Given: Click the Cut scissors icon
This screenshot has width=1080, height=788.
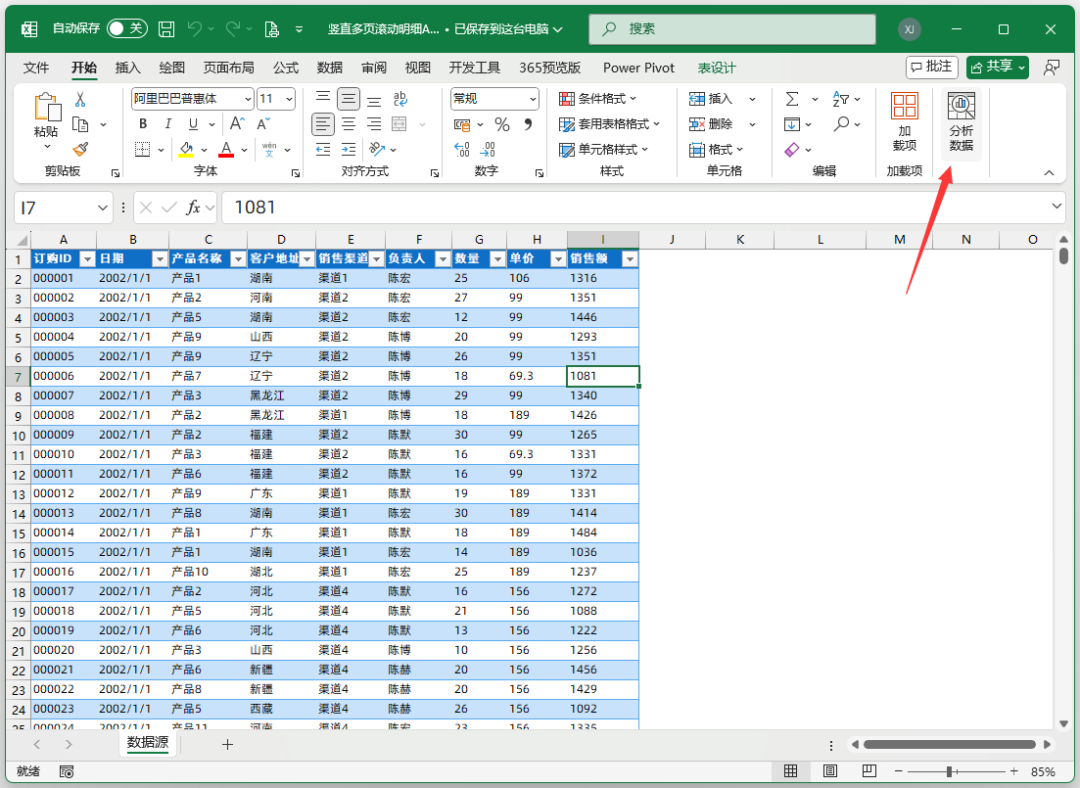Looking at the screenshot, I should [81, 100].
